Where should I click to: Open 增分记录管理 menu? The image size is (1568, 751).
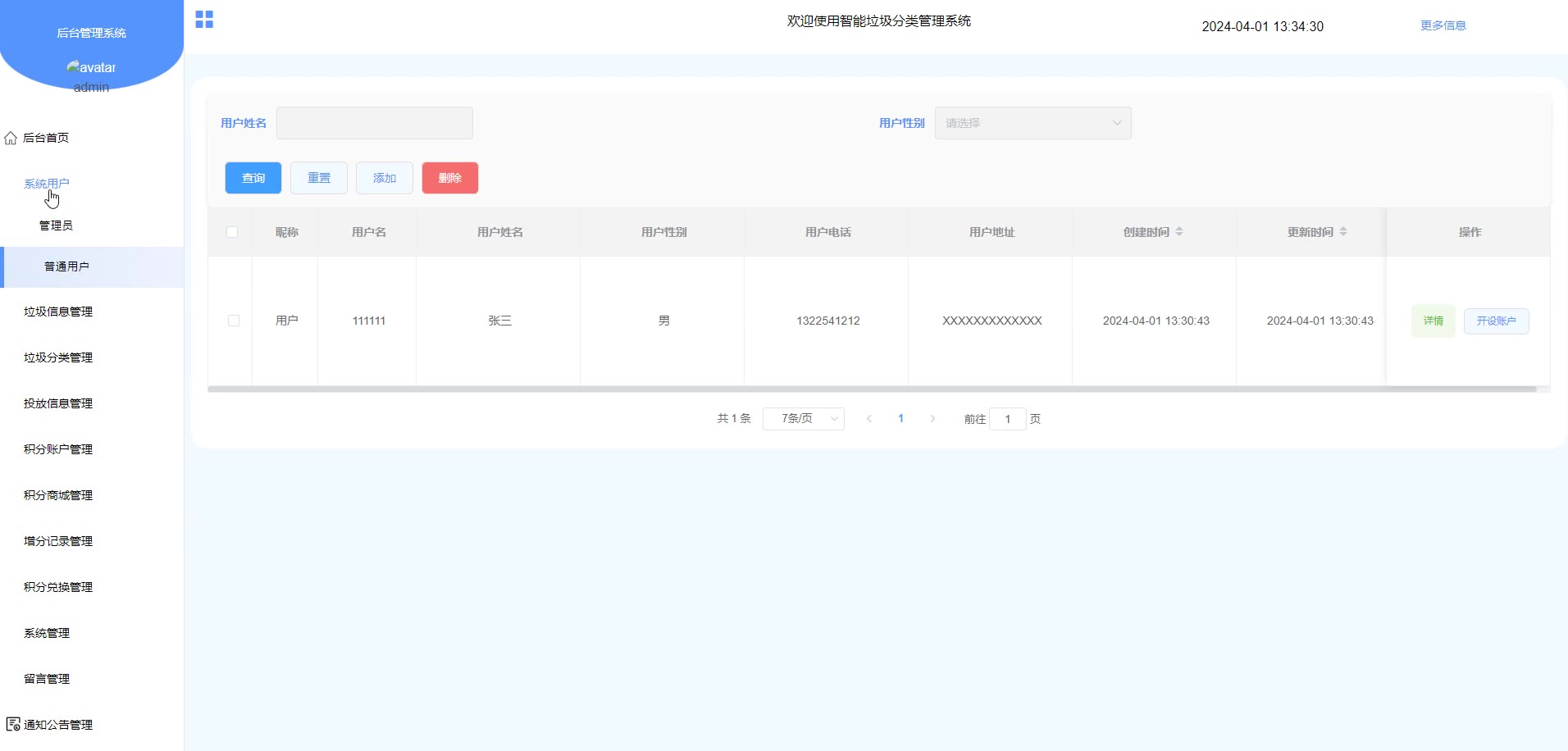coord(58,541)
